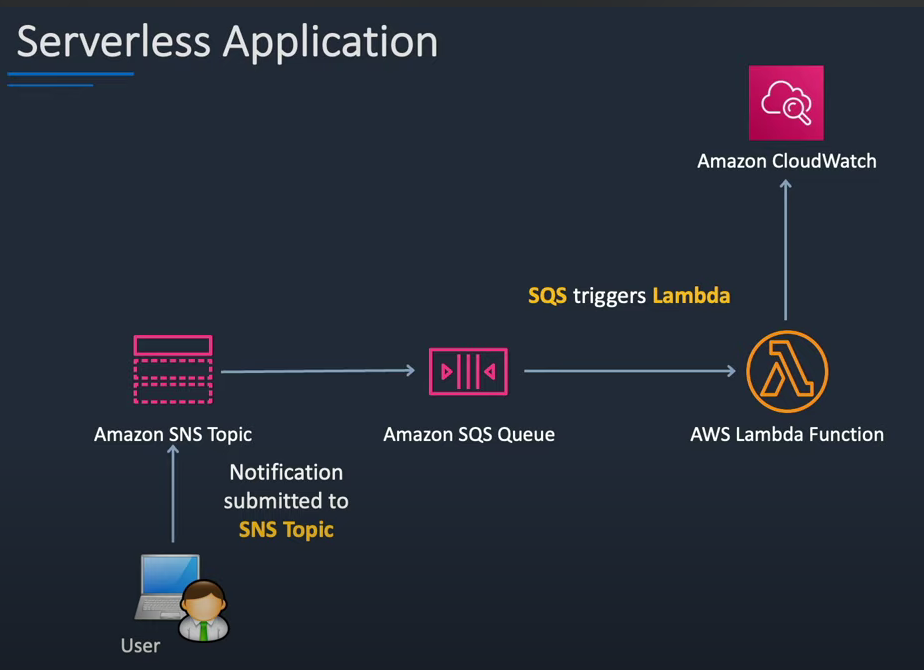Click the lambda symbol inside the orange circle
This screenshot has height=670, width=924.
[787, 370]
